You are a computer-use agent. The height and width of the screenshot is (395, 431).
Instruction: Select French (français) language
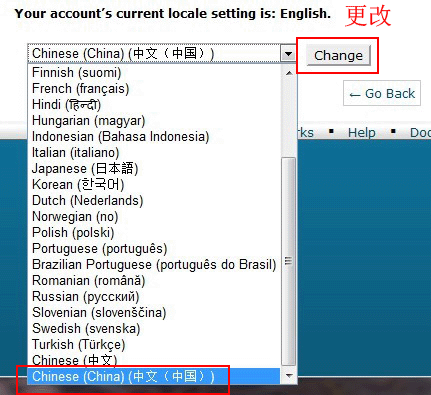(x=154, y=88)
